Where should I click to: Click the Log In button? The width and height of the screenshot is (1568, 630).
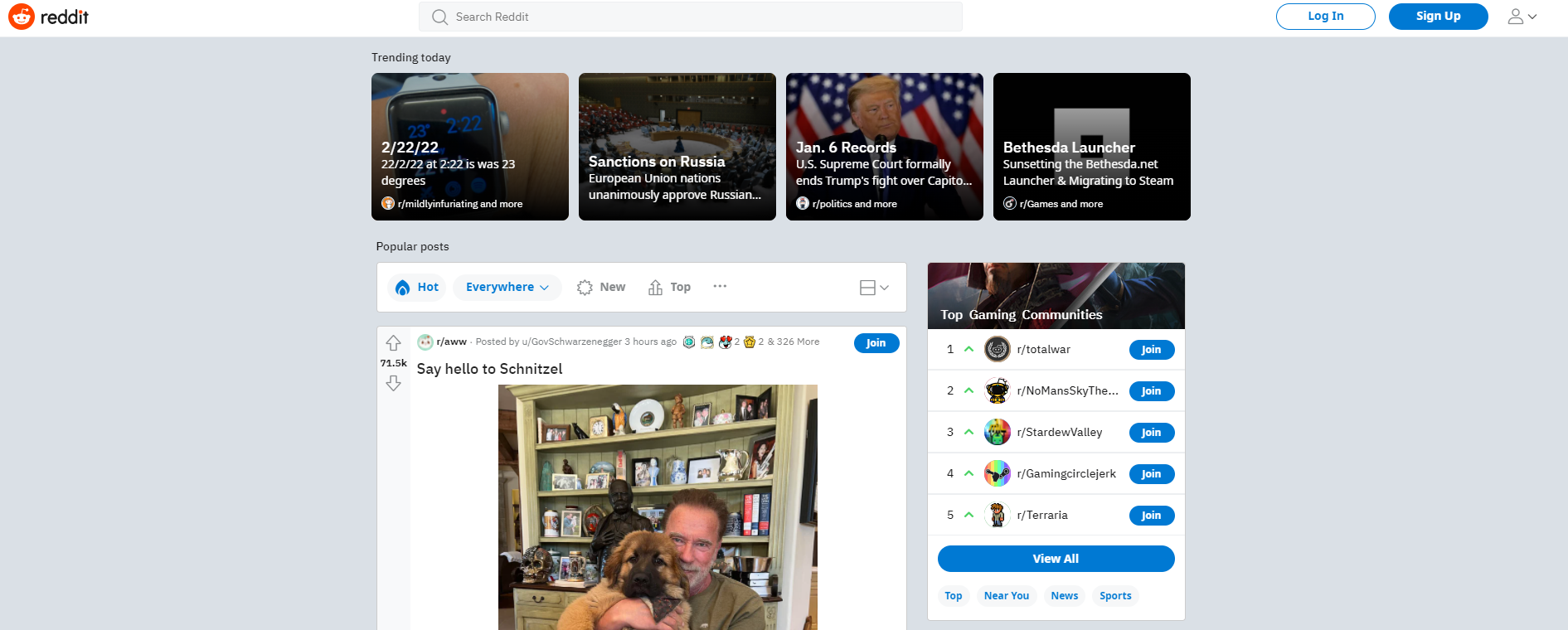click(1325, 17)
